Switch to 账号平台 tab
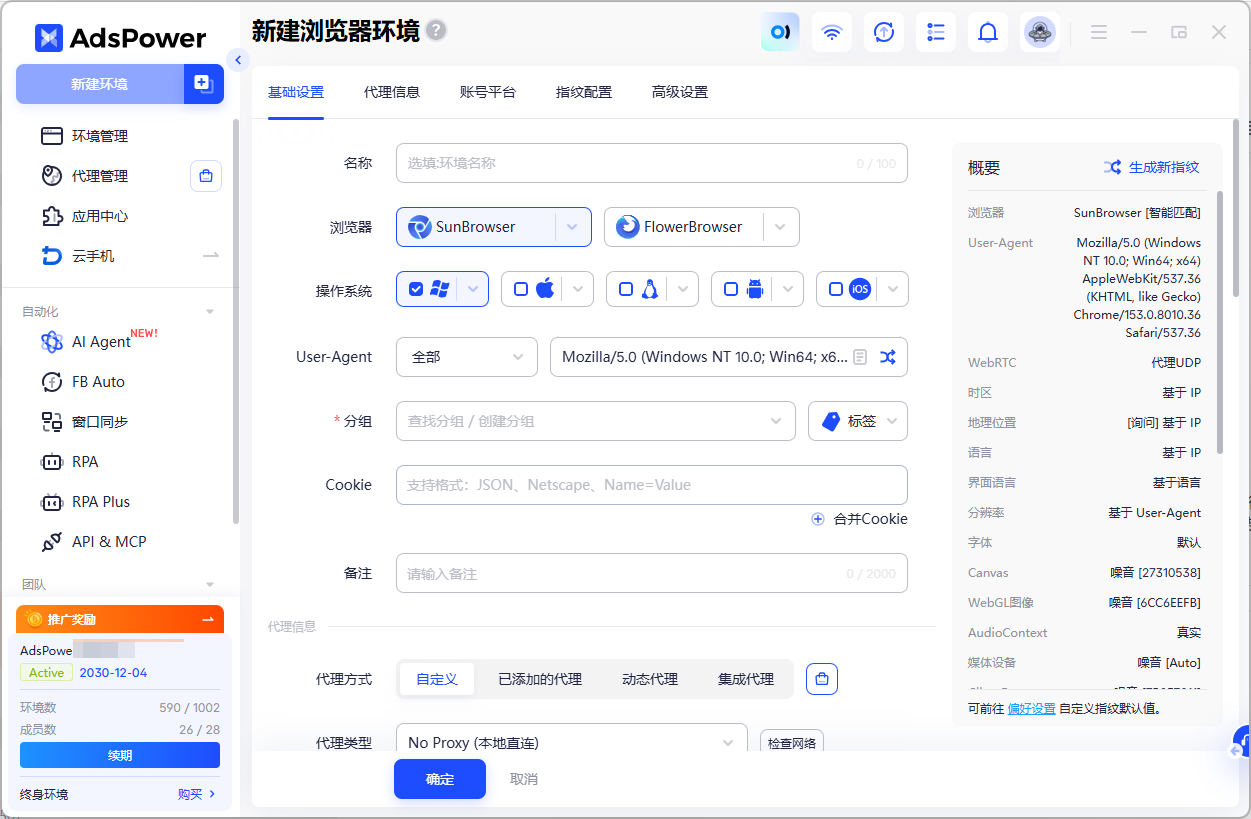This screenshot has height=819, width=1251. coord(488,92)
